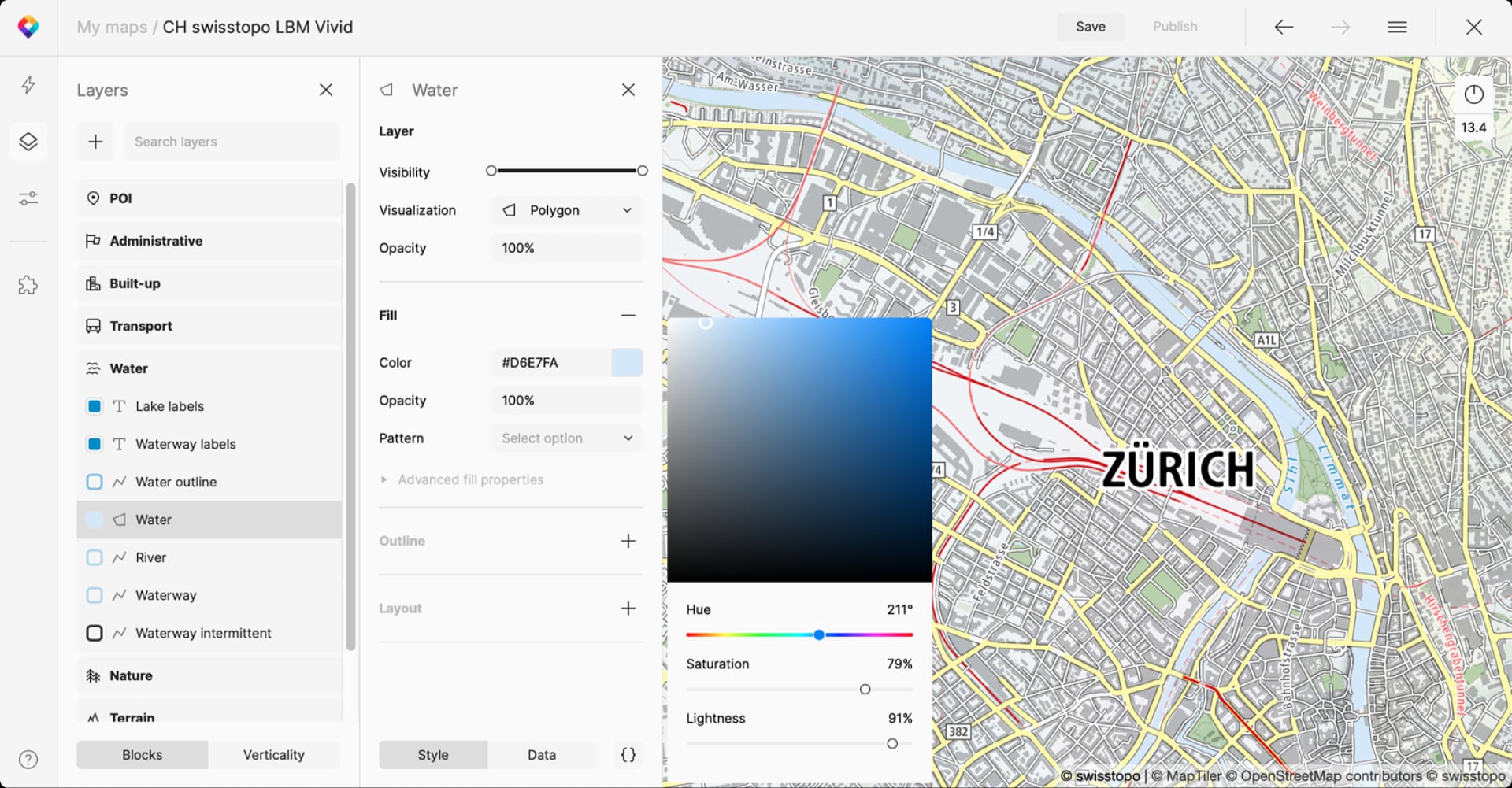Switch to the Verticality tab
The width and height of the screenshot is (1512, 788).
[274, 755]
